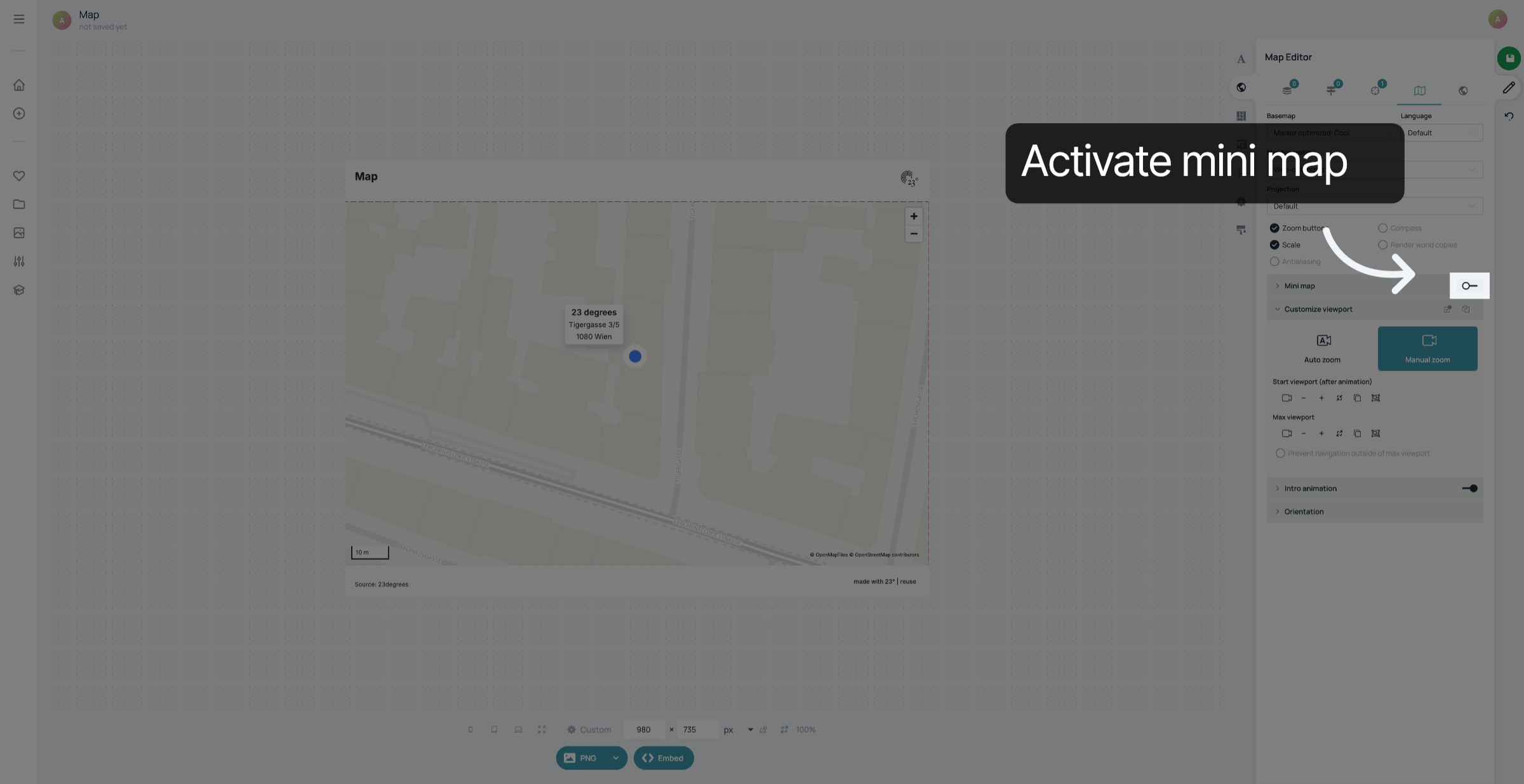Open the hamburger menu
This screenshot has height=784, width=1524.
tap(19, 19)
